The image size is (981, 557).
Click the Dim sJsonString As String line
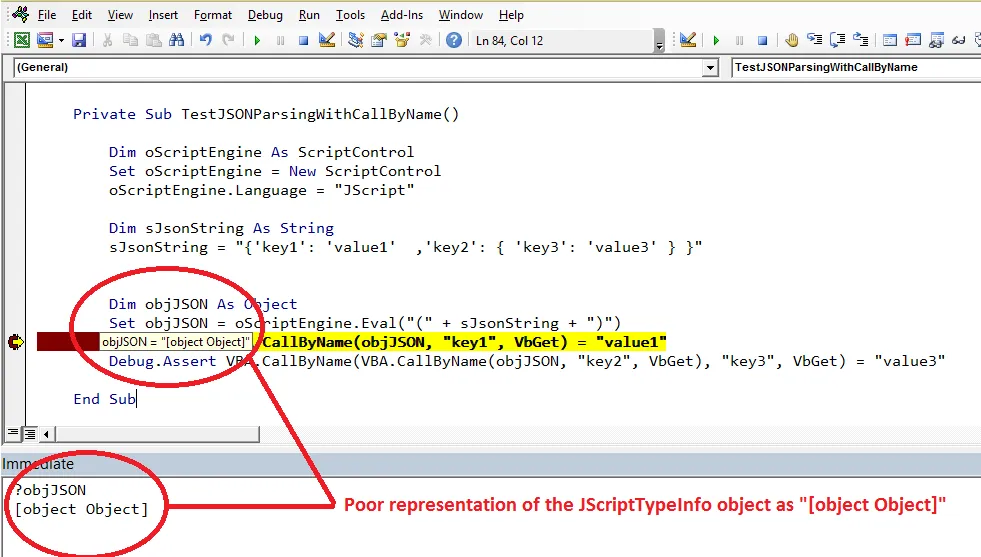pos(221,228)
